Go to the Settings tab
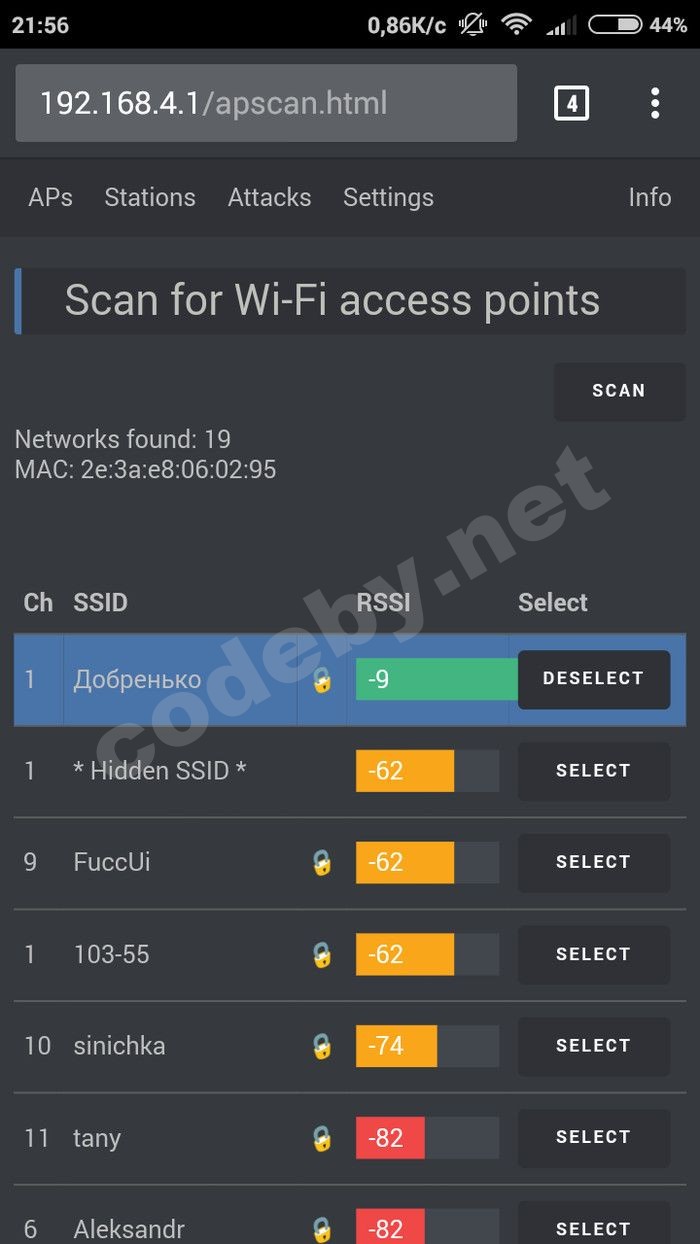 click(x=388, y=197)
